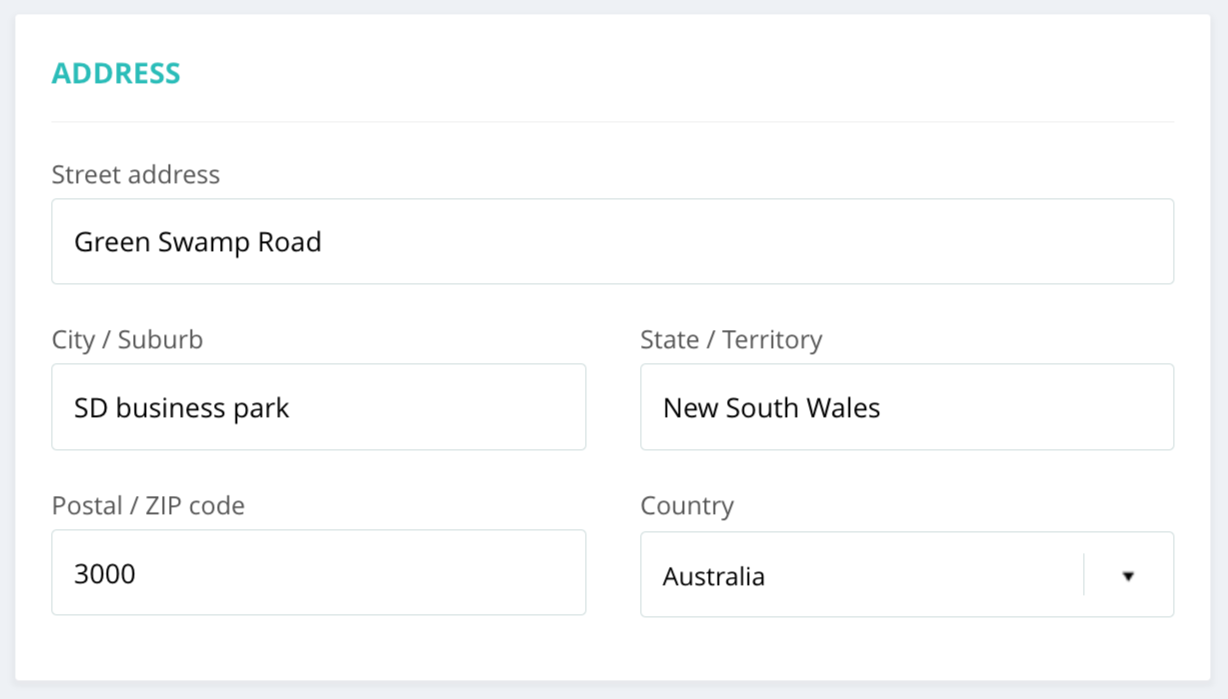Click the "Street address" field label
The width and height of the screenshot is (1228, 699).
pyautogui.click(x=136, y=175)
